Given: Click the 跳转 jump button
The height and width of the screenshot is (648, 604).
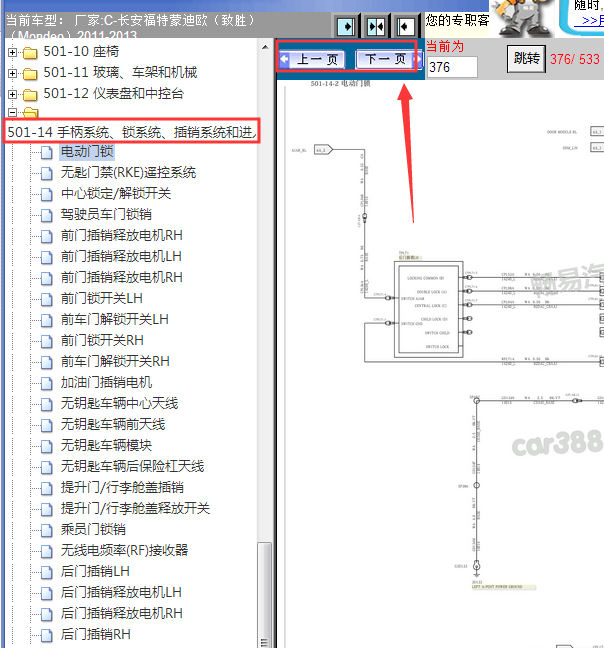Looking at the screenshot, I should [x=526, y=59].
